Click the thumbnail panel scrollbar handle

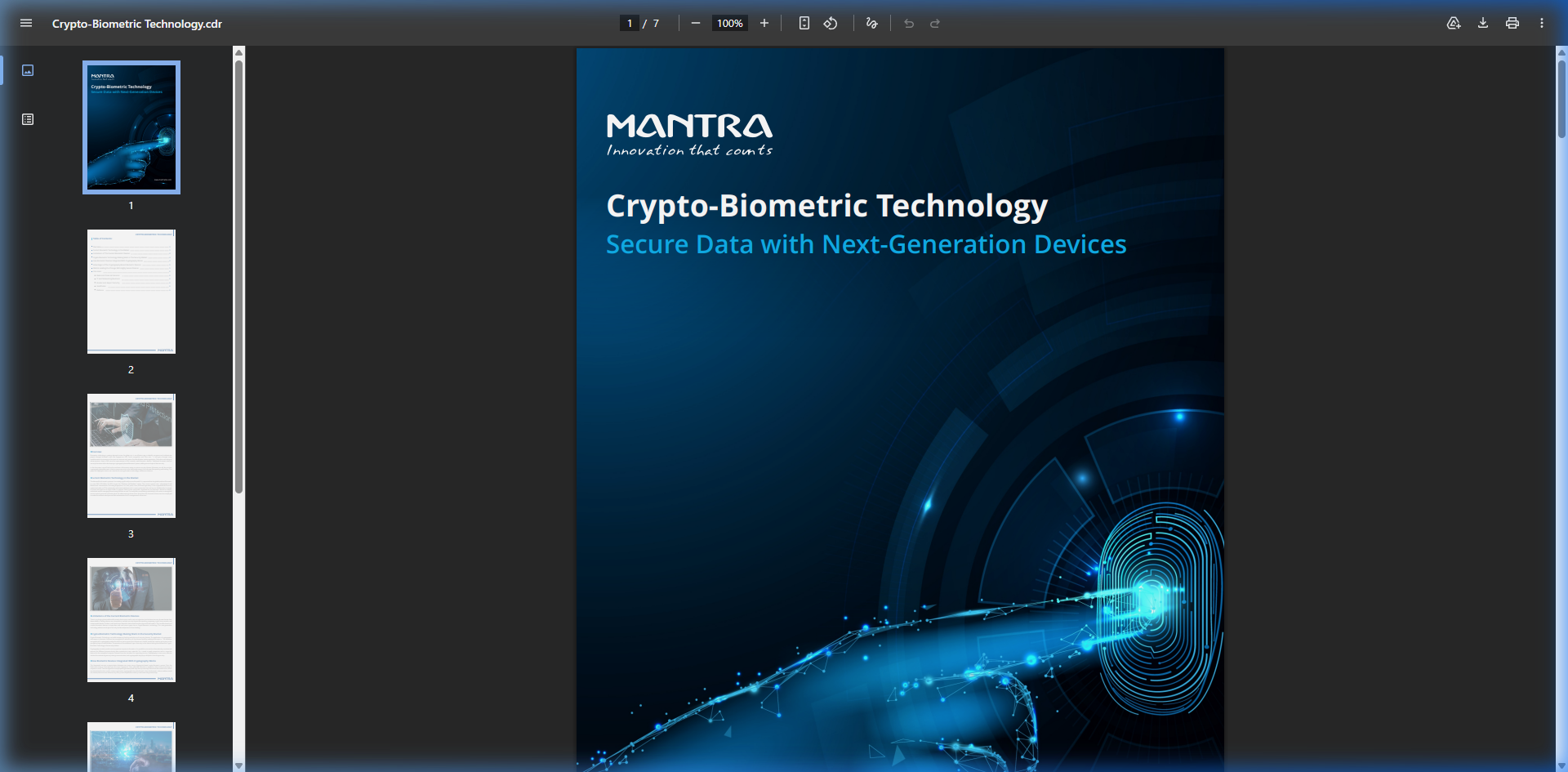coord(239,277)
